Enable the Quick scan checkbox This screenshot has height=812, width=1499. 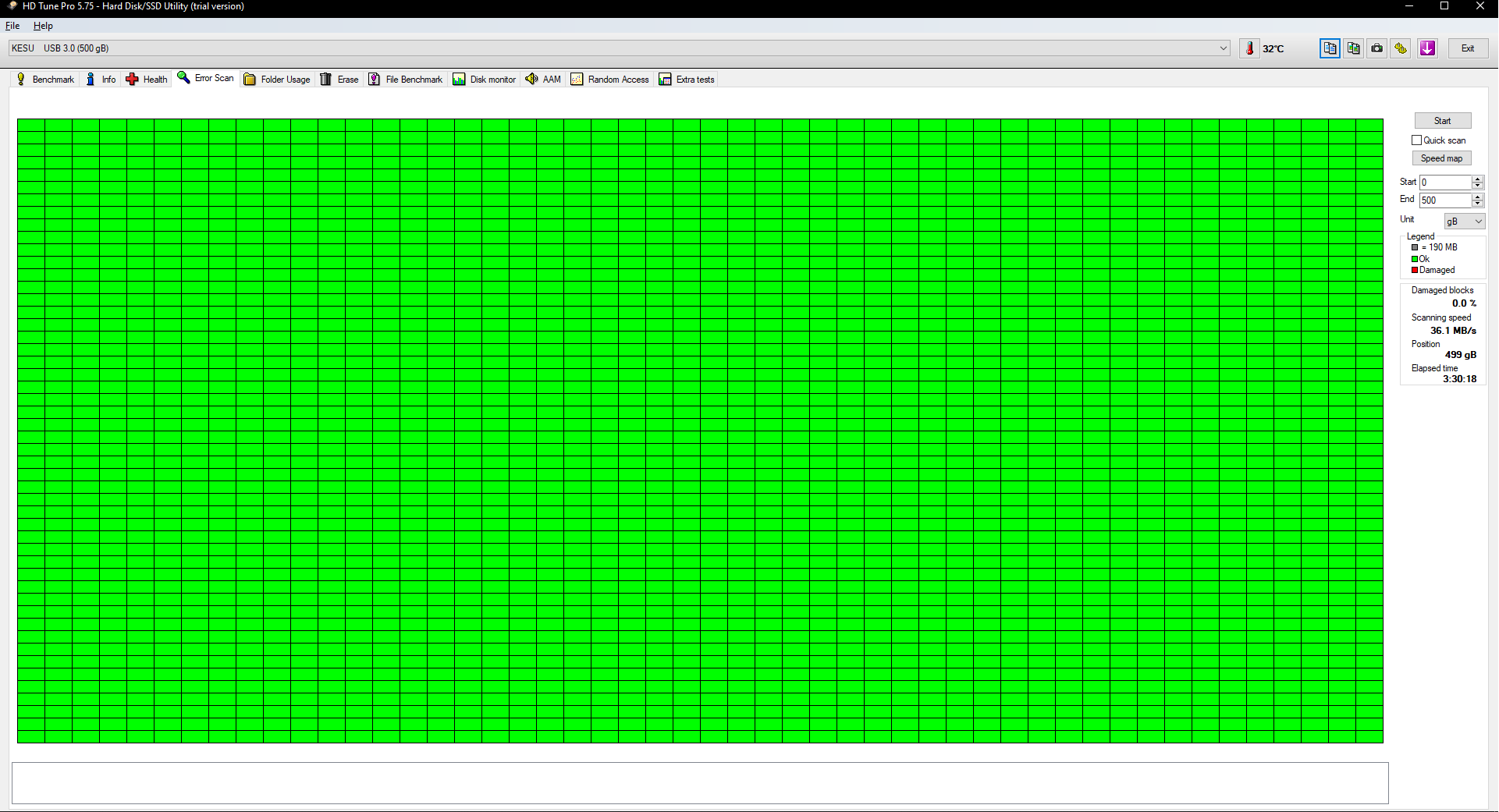[1416, 140]
